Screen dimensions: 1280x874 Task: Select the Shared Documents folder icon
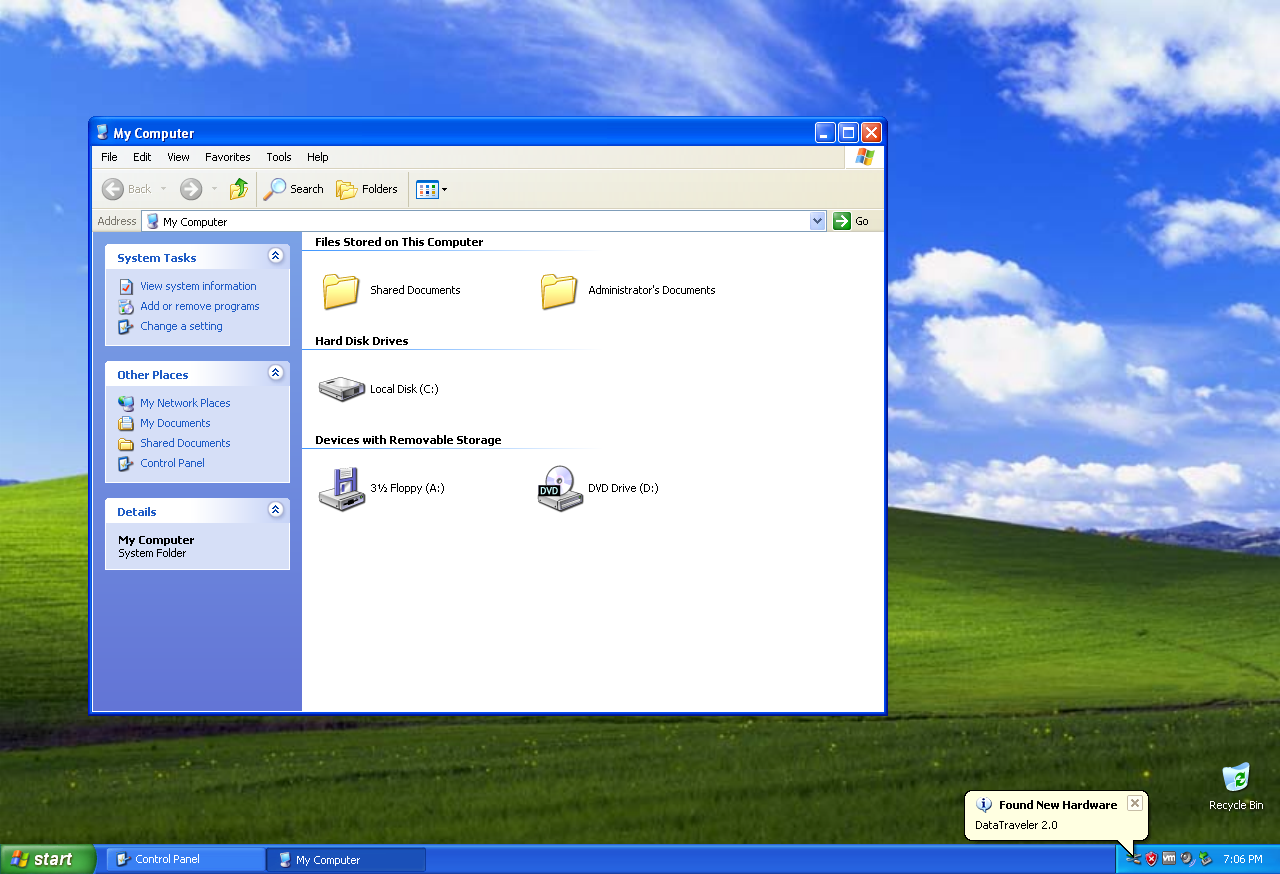pyautogui.click(x=341, y=290)
